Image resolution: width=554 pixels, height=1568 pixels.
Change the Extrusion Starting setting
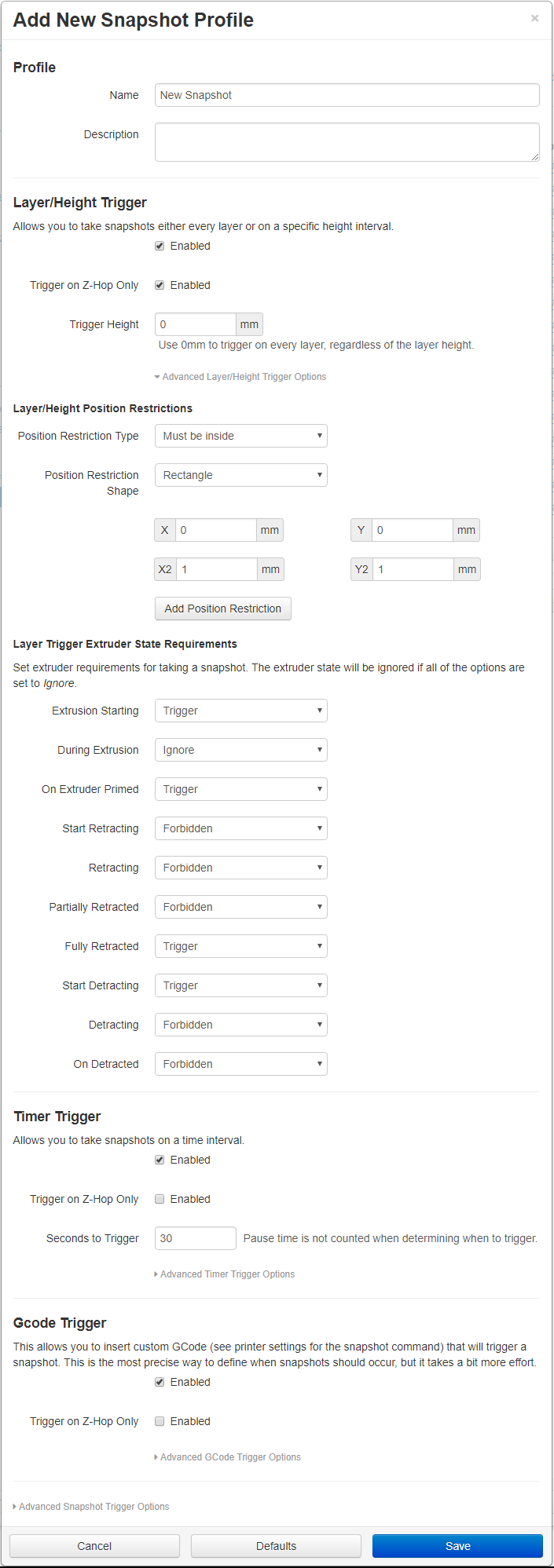click(x=240, y=710)
